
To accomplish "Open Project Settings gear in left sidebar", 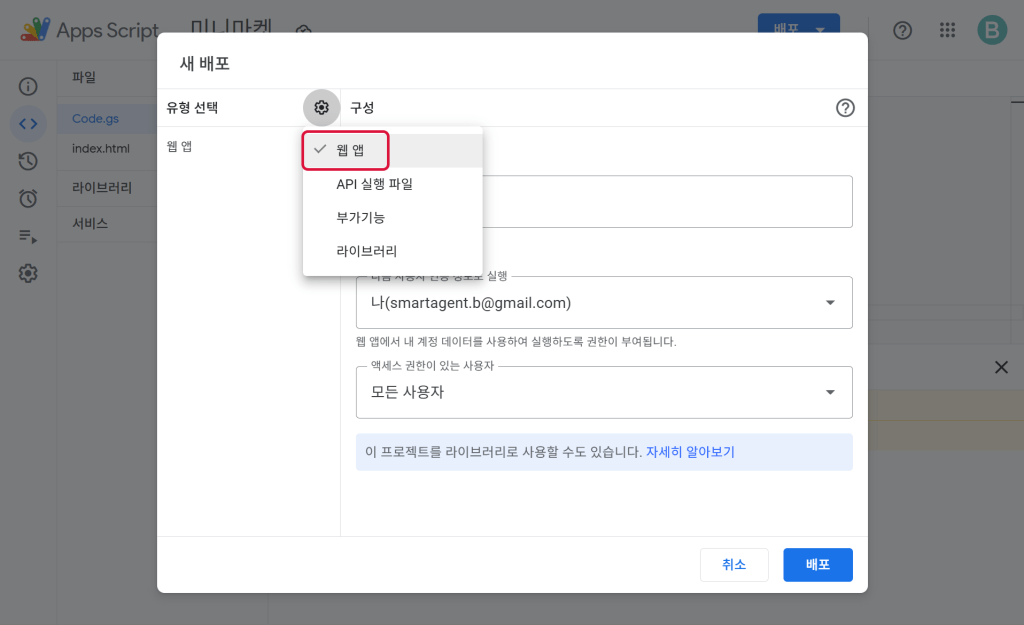I will pyautogui.click(x=28, y=273).
